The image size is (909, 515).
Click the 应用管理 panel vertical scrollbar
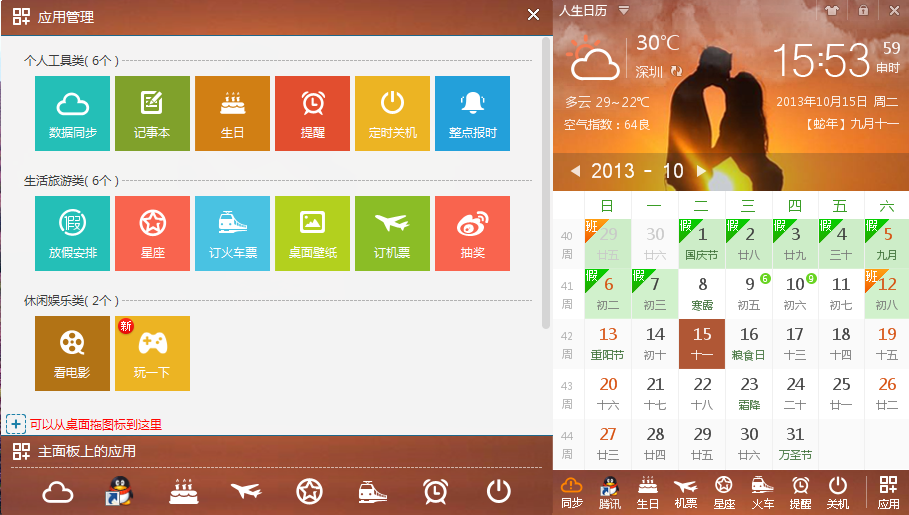pyautogui.click(x=546, y=183)
